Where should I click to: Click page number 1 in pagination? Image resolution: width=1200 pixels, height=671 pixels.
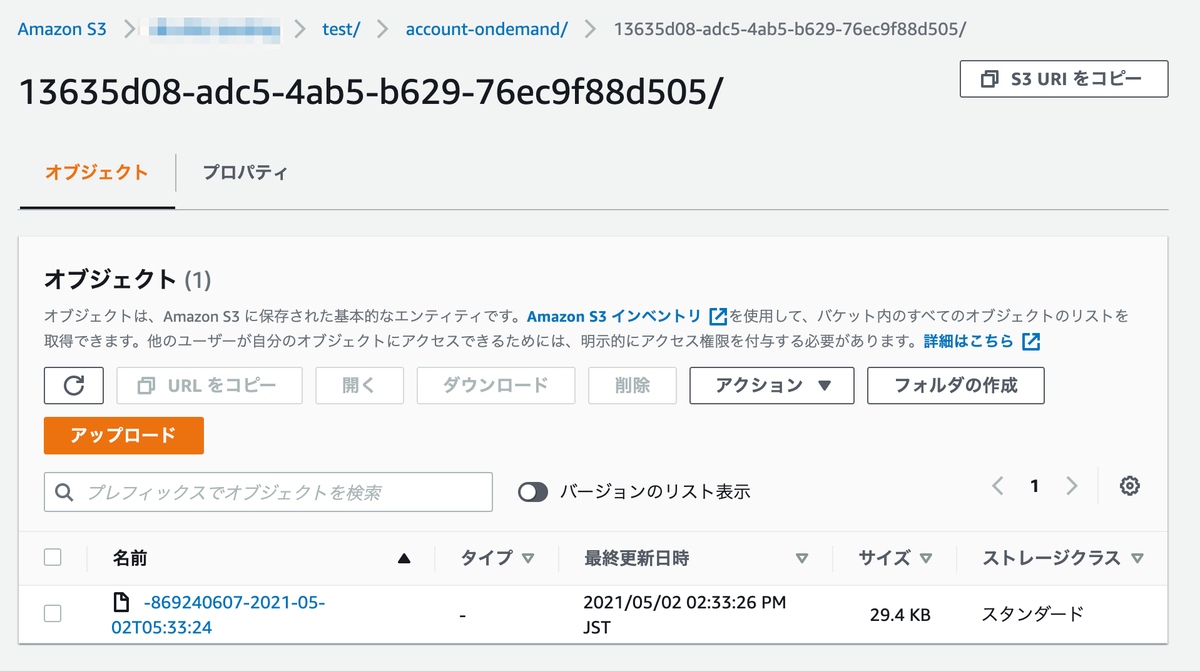(1034, 486)
